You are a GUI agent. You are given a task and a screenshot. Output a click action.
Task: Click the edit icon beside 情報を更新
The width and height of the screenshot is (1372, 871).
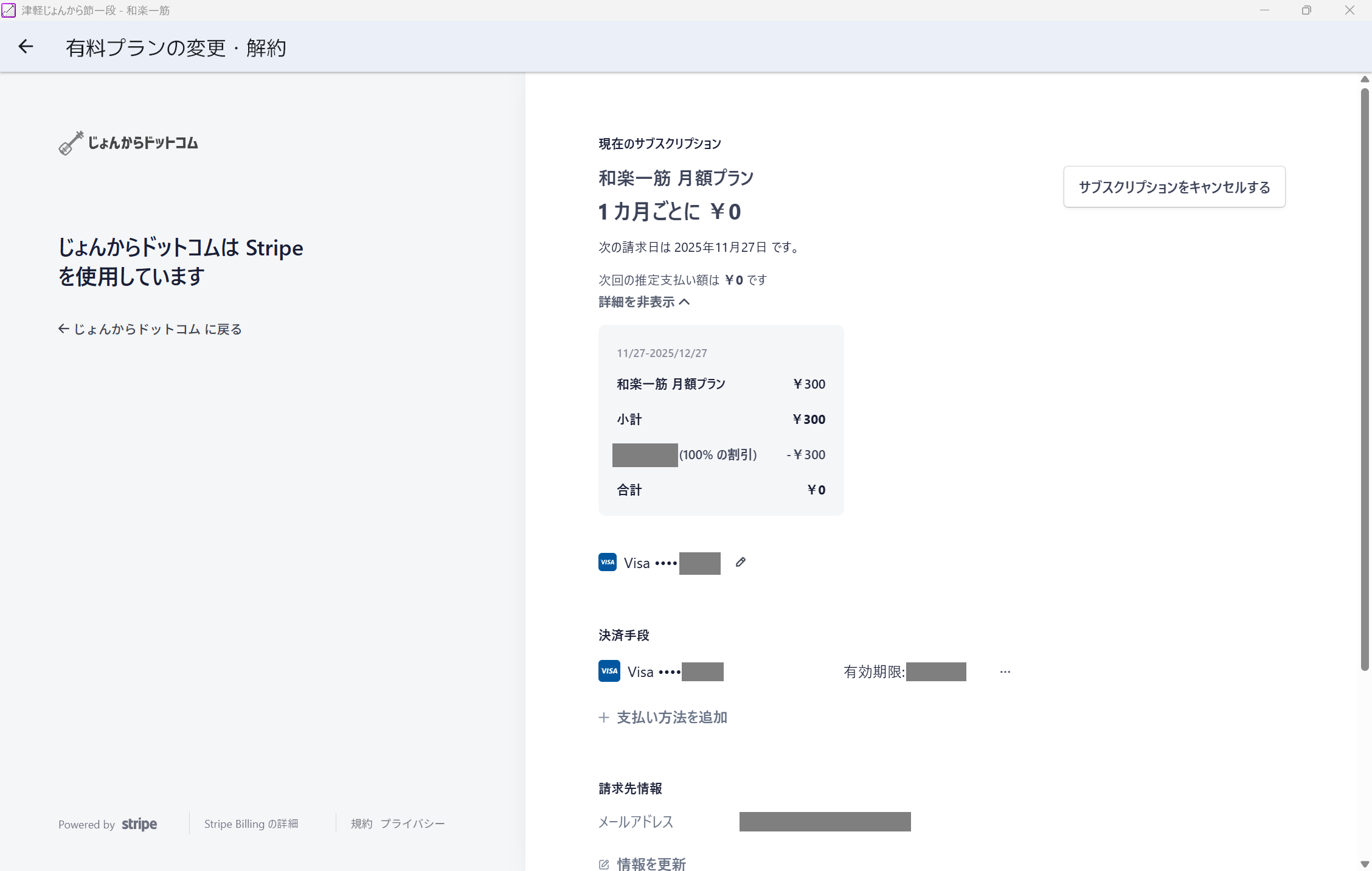click(603, 864)
